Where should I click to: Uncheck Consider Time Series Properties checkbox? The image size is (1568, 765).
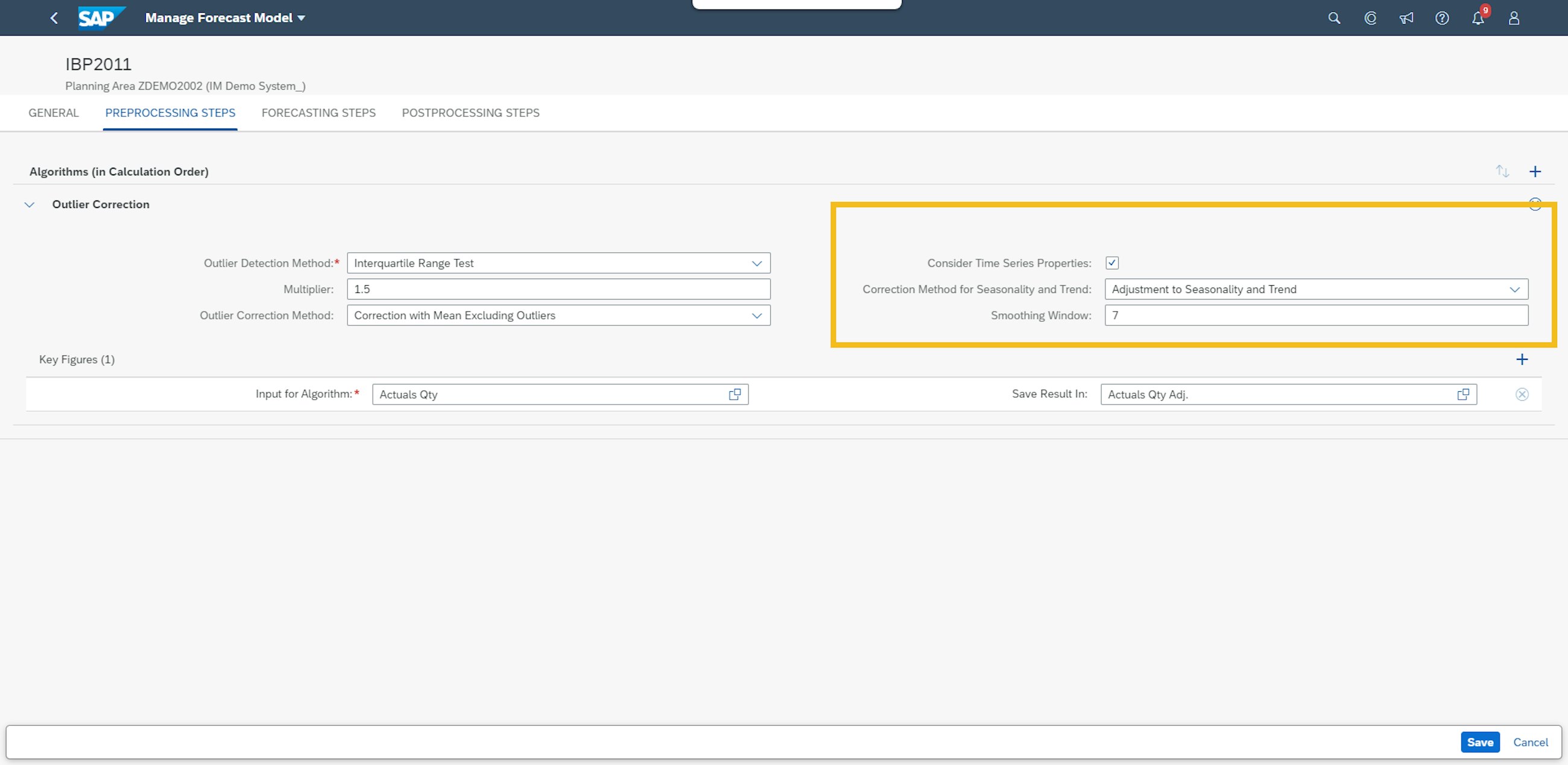(x=1112, y=263)
